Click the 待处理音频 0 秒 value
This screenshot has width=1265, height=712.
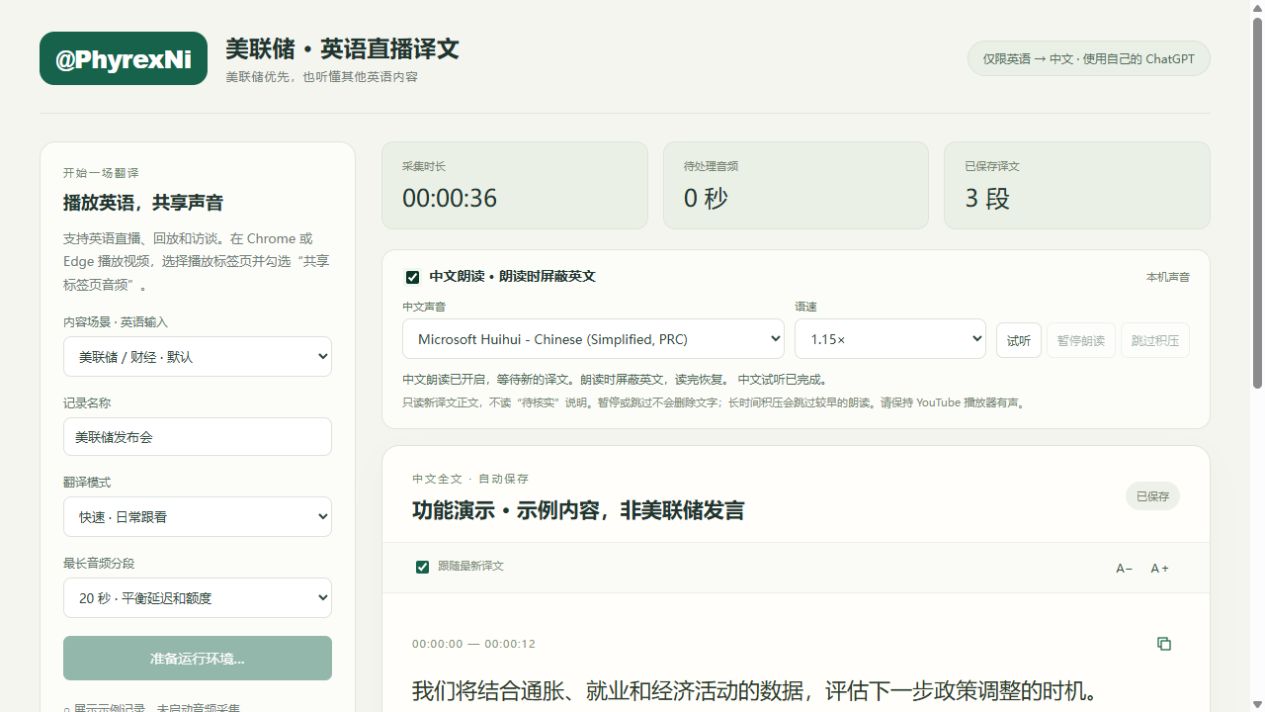pyautogui.click(x=706, y=198)
